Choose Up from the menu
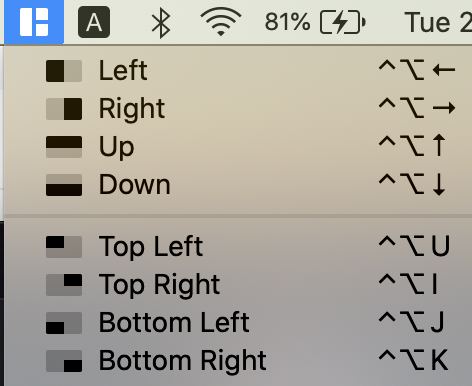 coord(238,147)
